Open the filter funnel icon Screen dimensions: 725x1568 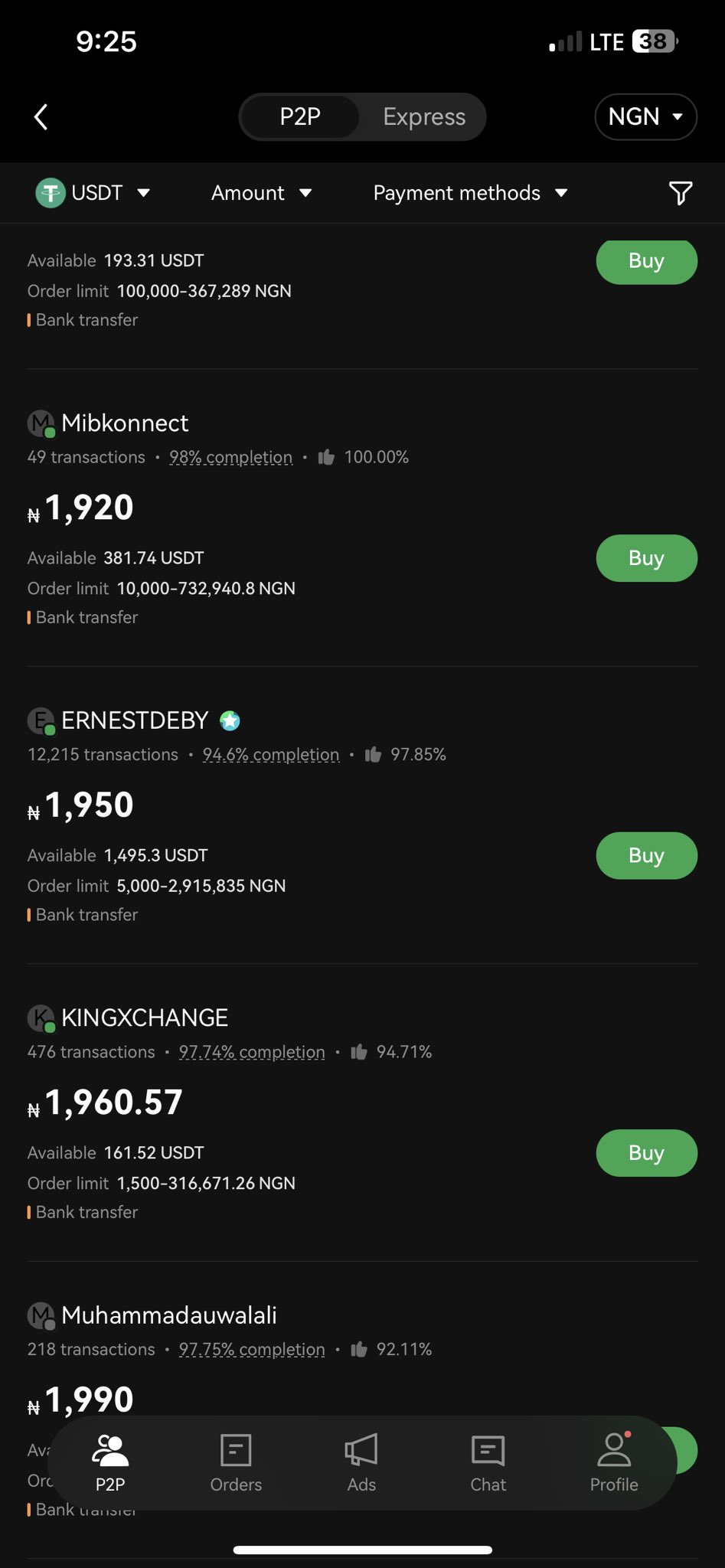pyautogui.click(x=680, y=193)
